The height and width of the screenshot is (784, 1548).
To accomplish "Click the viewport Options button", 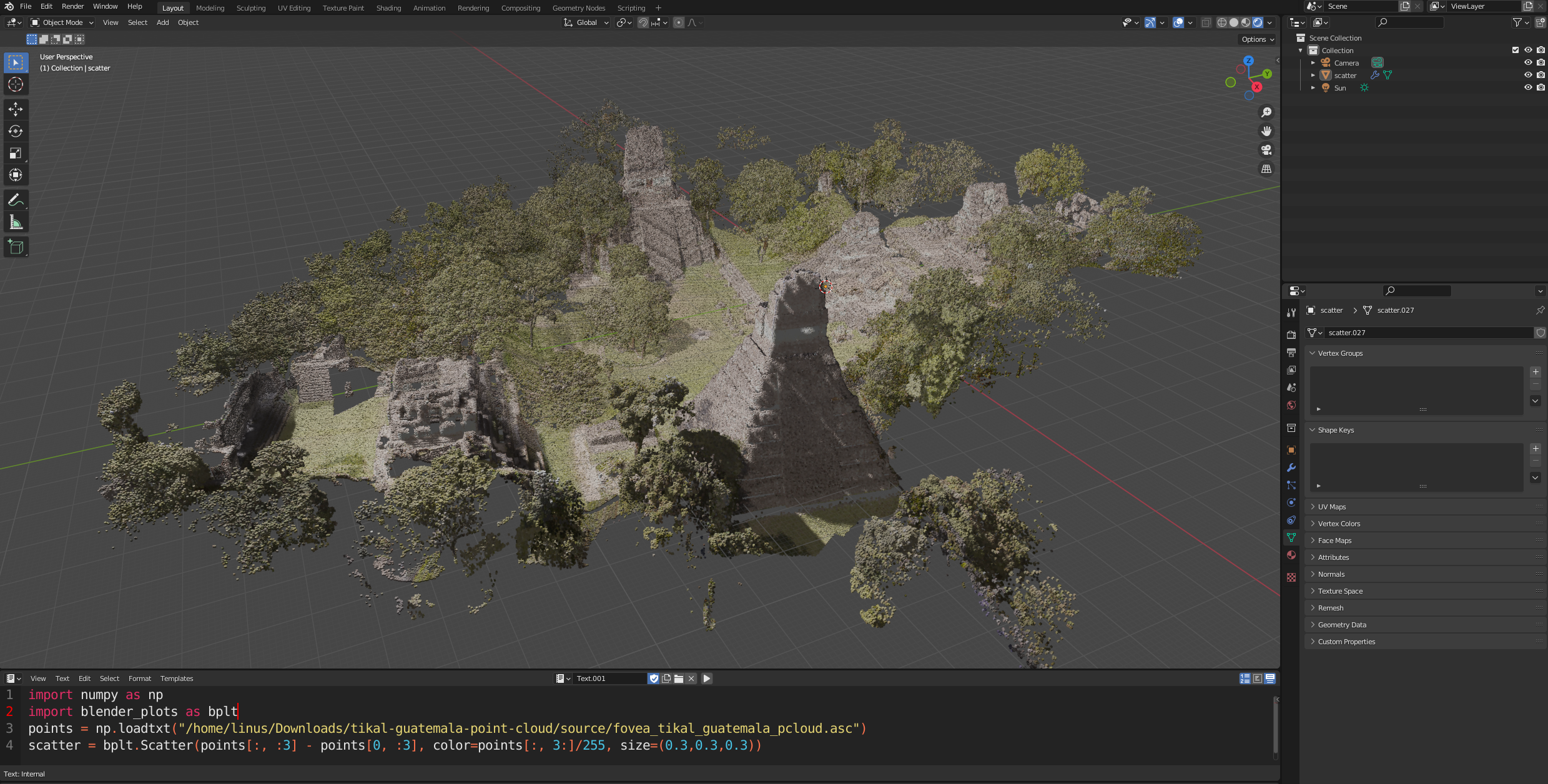I will (x=1257, y=39).
